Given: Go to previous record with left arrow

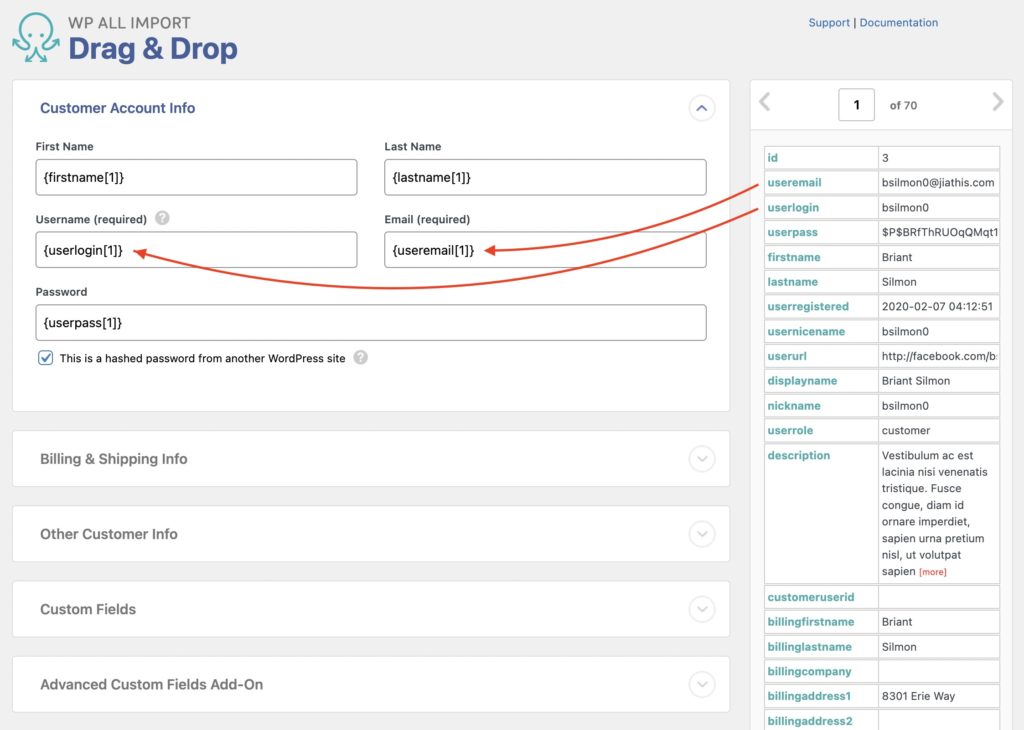Looking at the screenshot, I should (765, 103).
